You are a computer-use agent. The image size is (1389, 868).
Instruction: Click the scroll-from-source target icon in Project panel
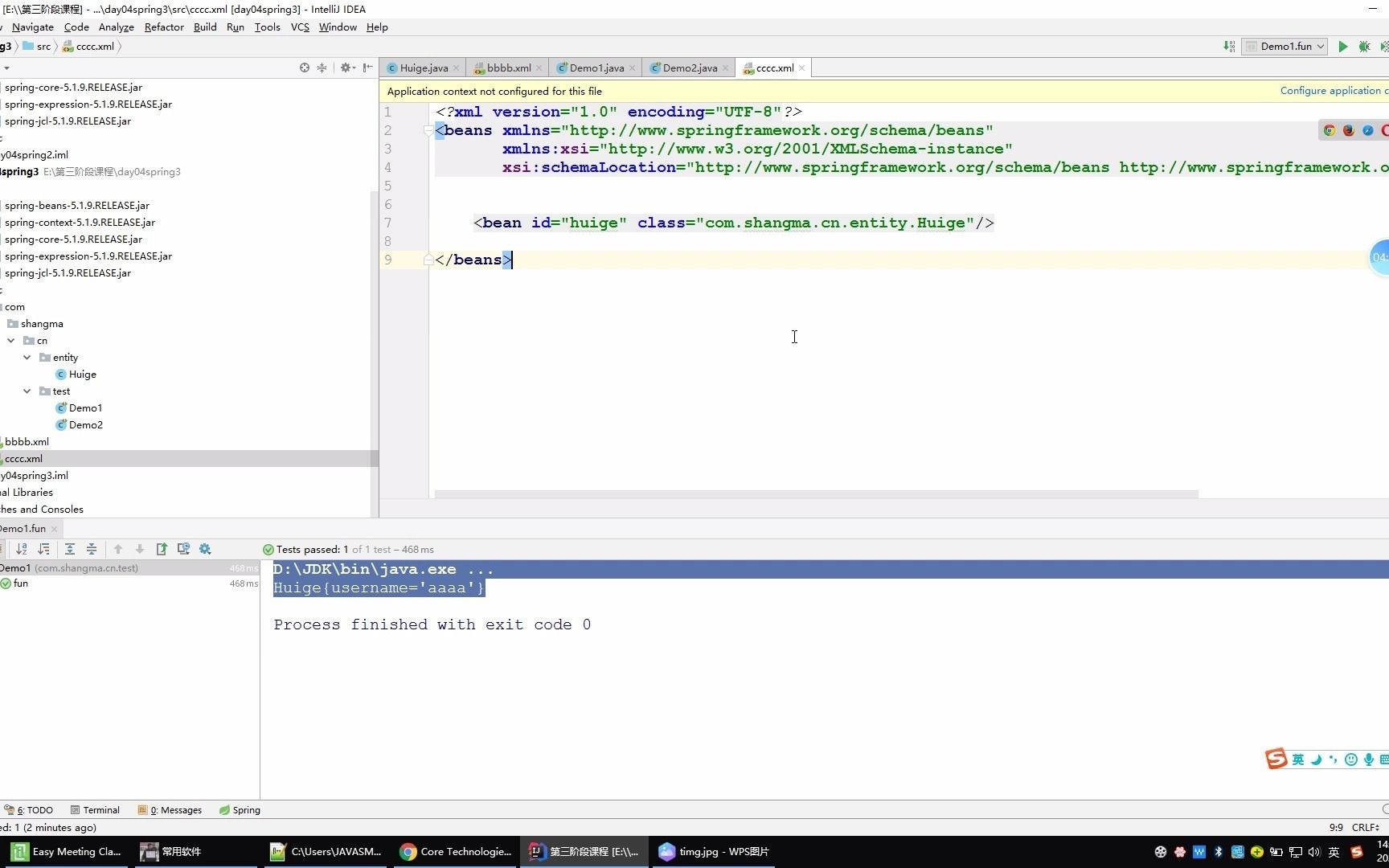click(x=305, y=68)
